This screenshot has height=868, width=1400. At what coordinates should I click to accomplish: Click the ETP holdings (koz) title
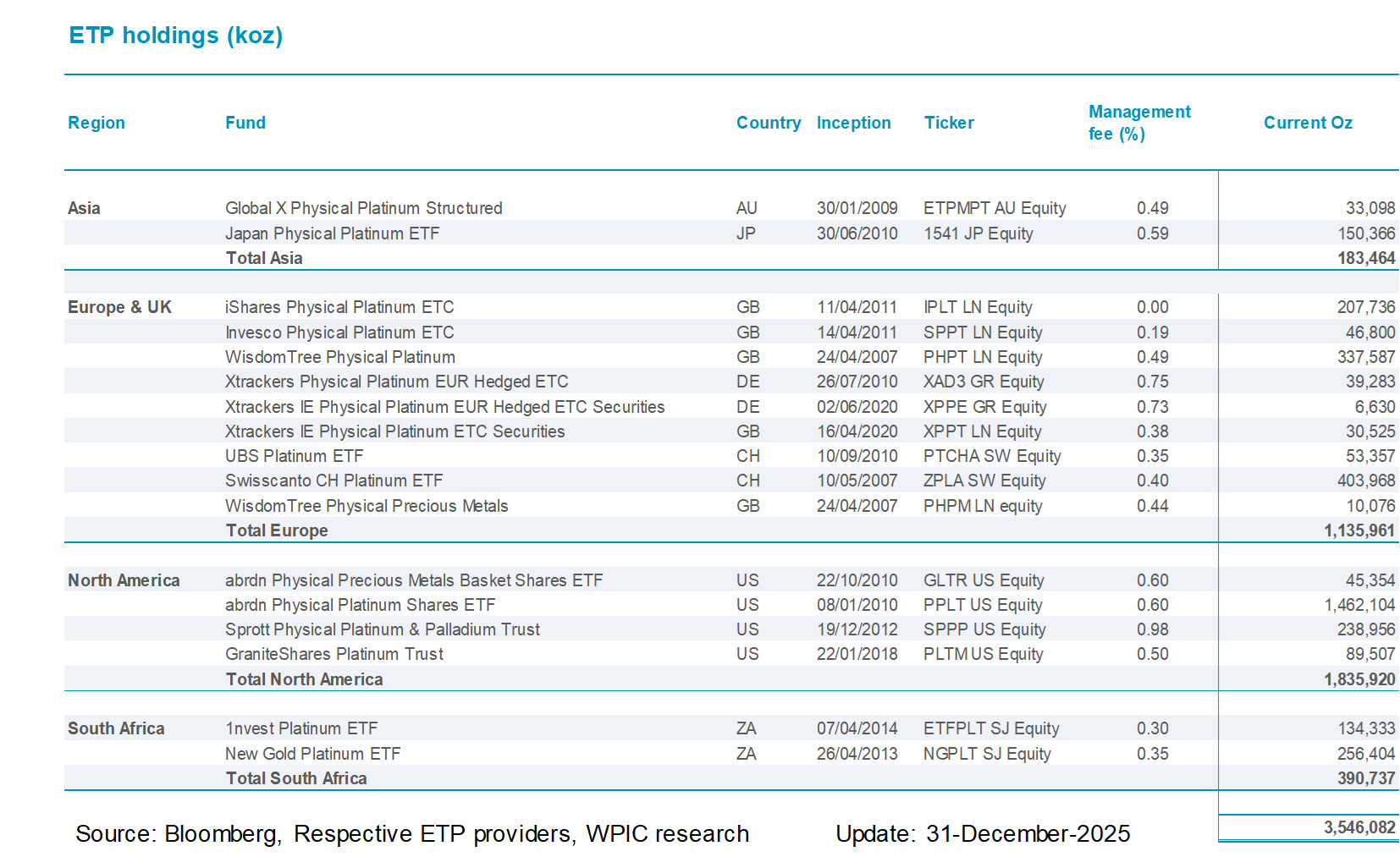click(175, 36)
